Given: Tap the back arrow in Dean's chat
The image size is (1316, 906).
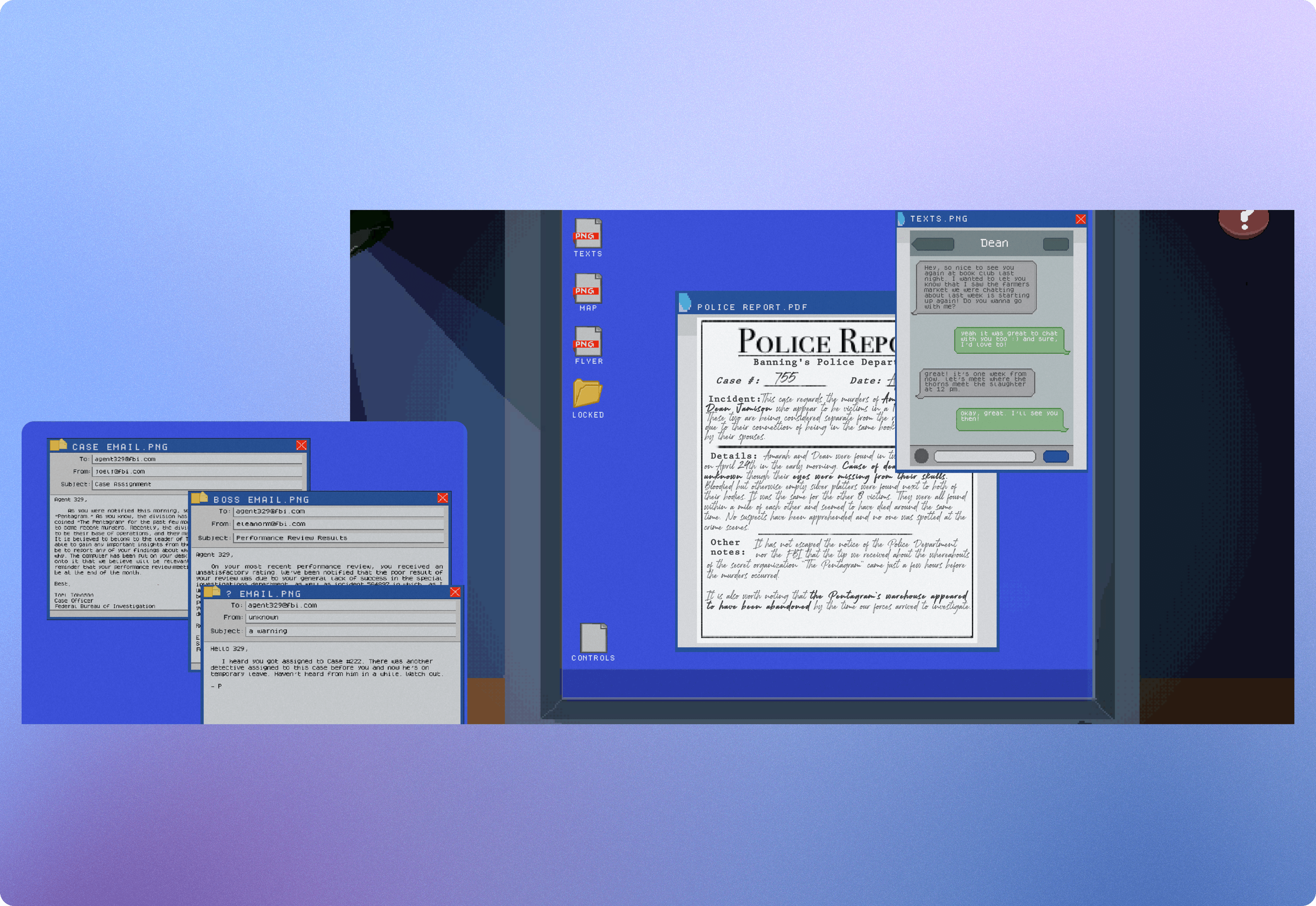Looking at the screenshot, I should (934, 244).
